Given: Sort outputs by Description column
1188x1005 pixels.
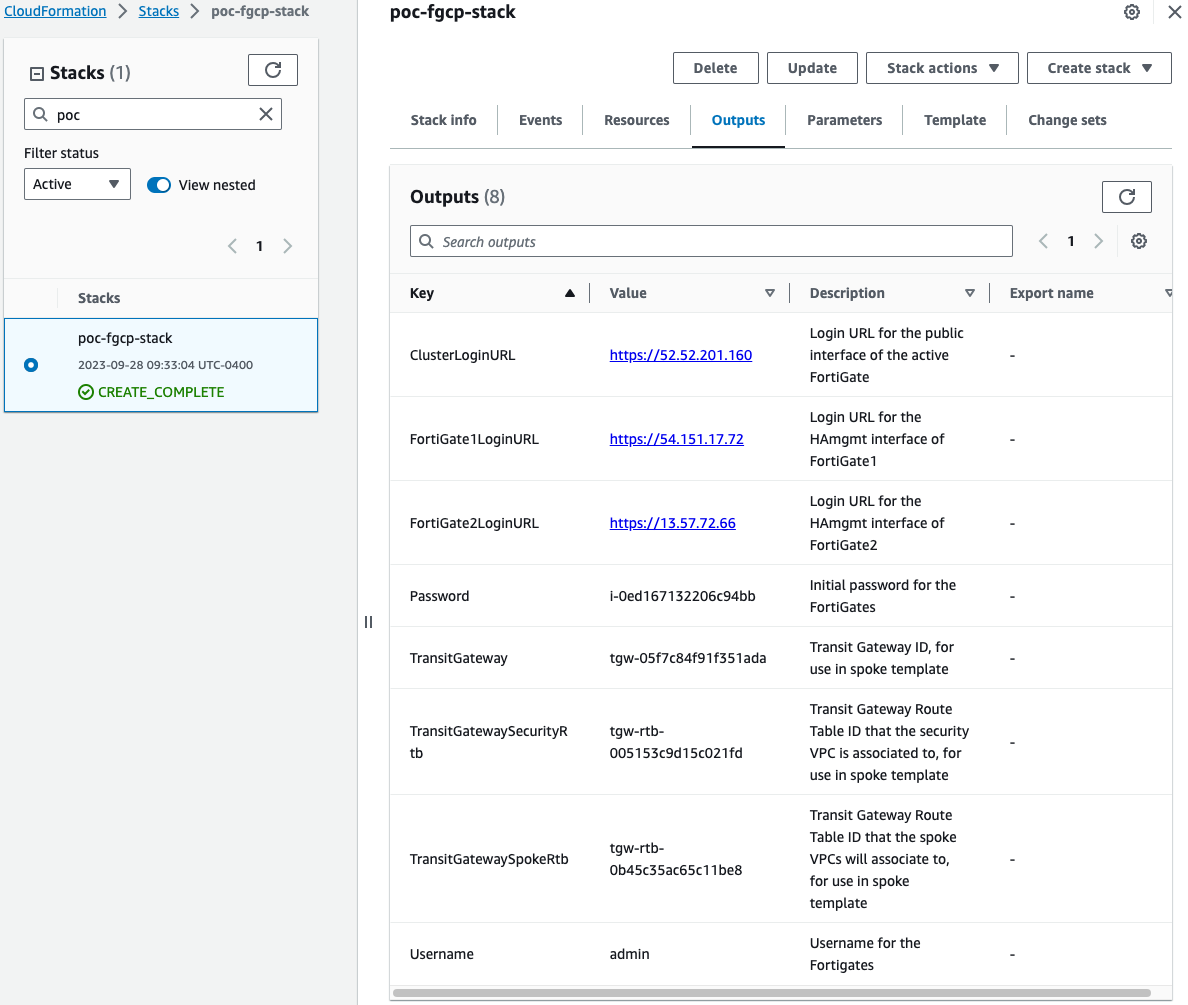Looking at the screenshot, I should [x=970, y=293].
